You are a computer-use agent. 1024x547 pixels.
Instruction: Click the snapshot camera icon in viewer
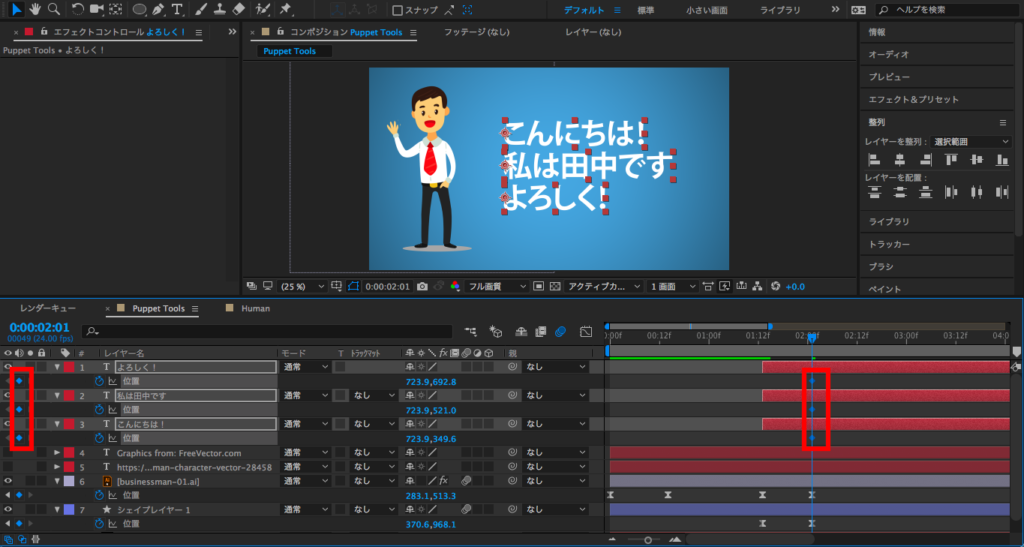(x=425, y=286)
